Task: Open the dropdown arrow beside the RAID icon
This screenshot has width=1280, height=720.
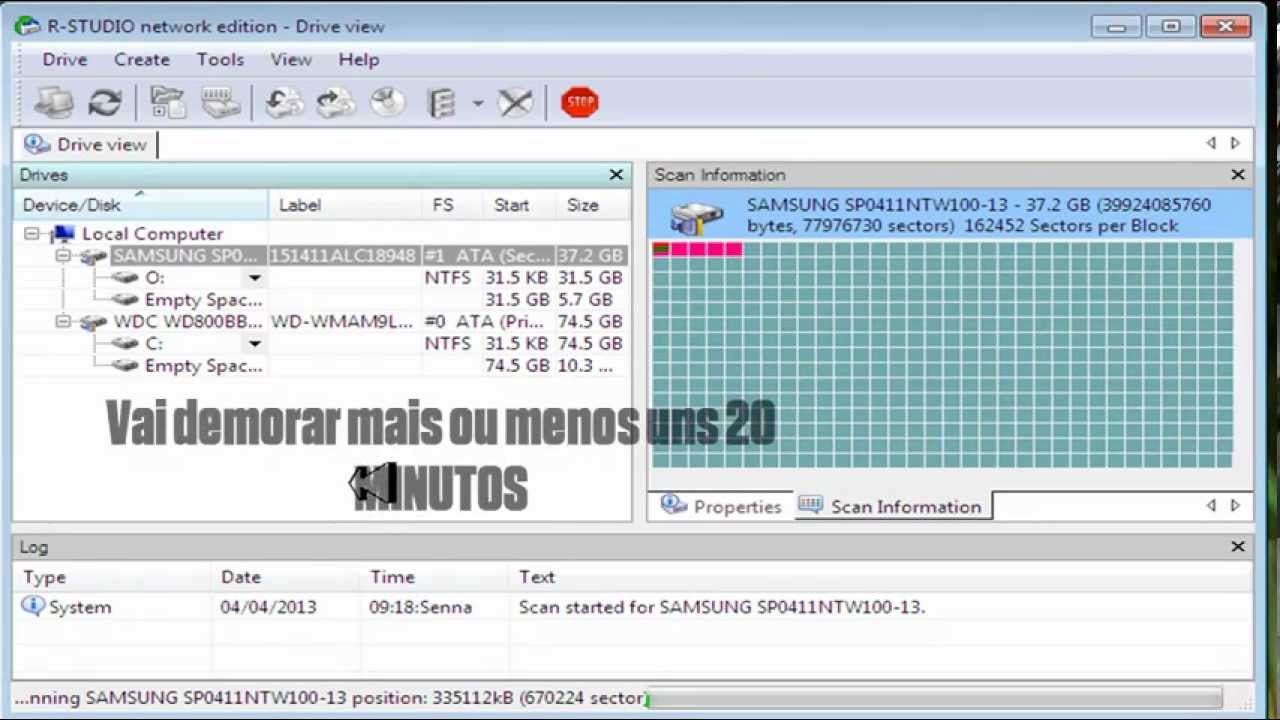Action: point(477,103)
